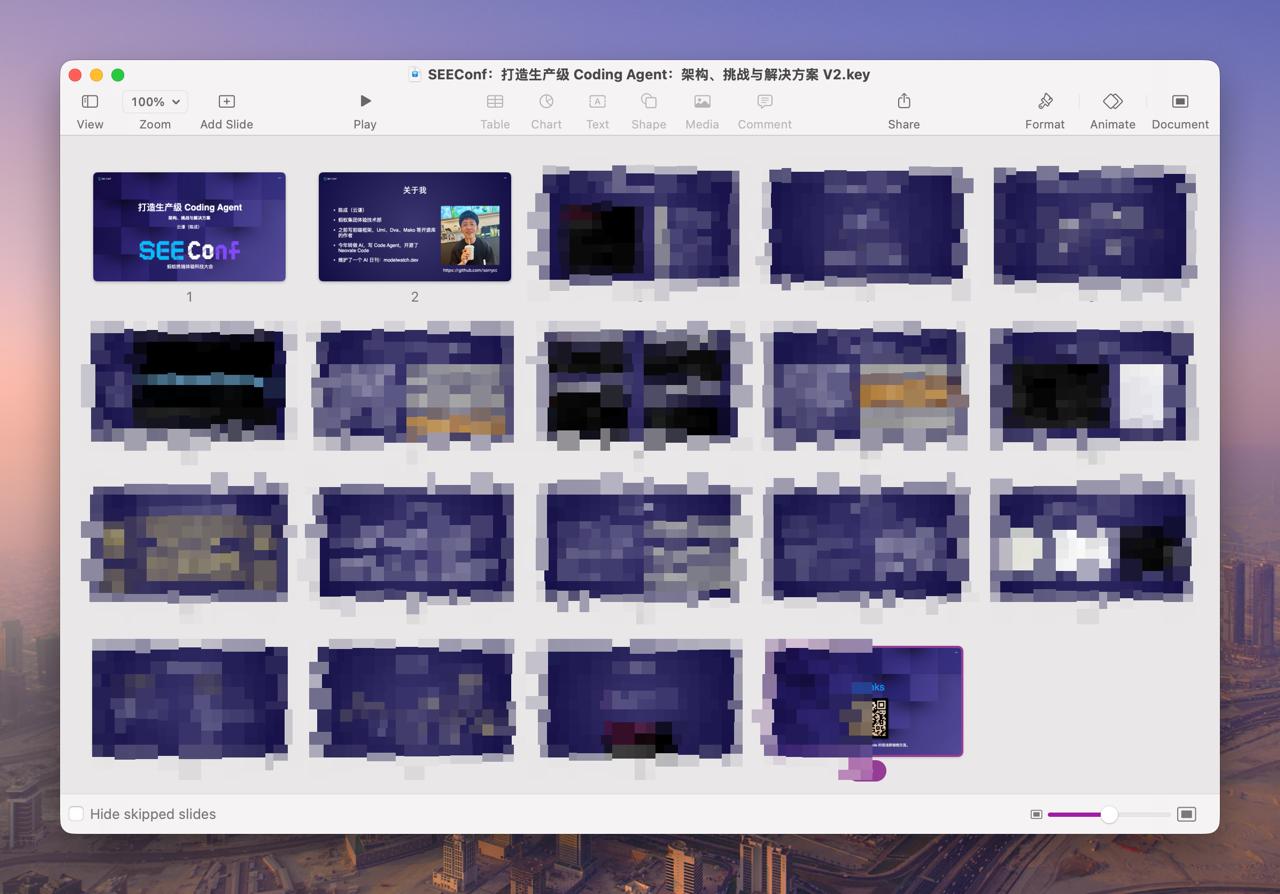Play the slideshow

(365, 101)
